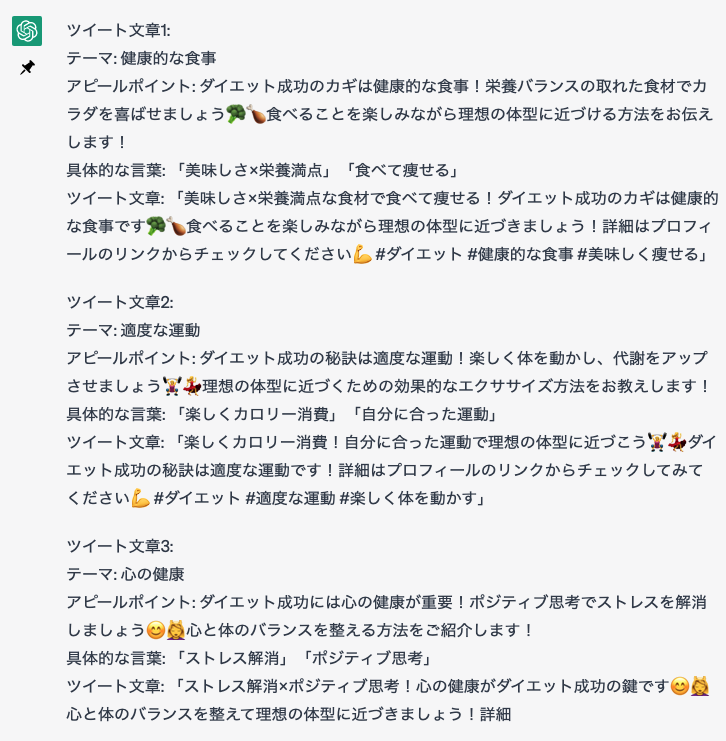
Task: Click the dancer emoji after 近づこう
Action: coord(678,442)
